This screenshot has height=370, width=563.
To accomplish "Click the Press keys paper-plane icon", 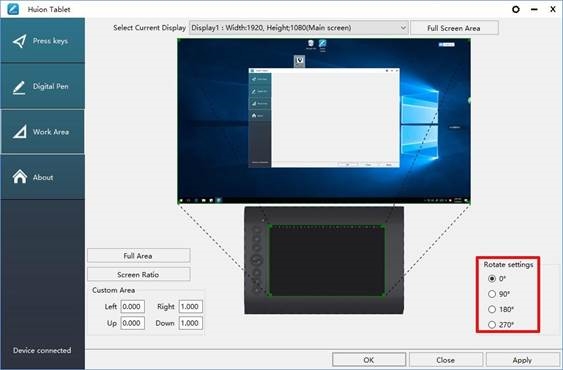I will [x=19, y=41].
